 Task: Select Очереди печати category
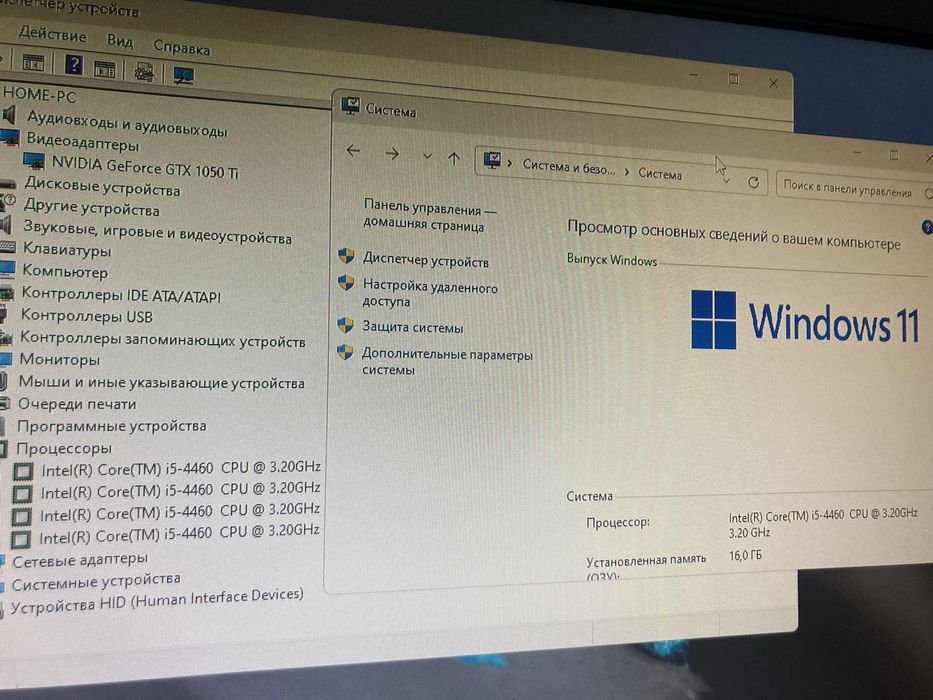point(77,404)
